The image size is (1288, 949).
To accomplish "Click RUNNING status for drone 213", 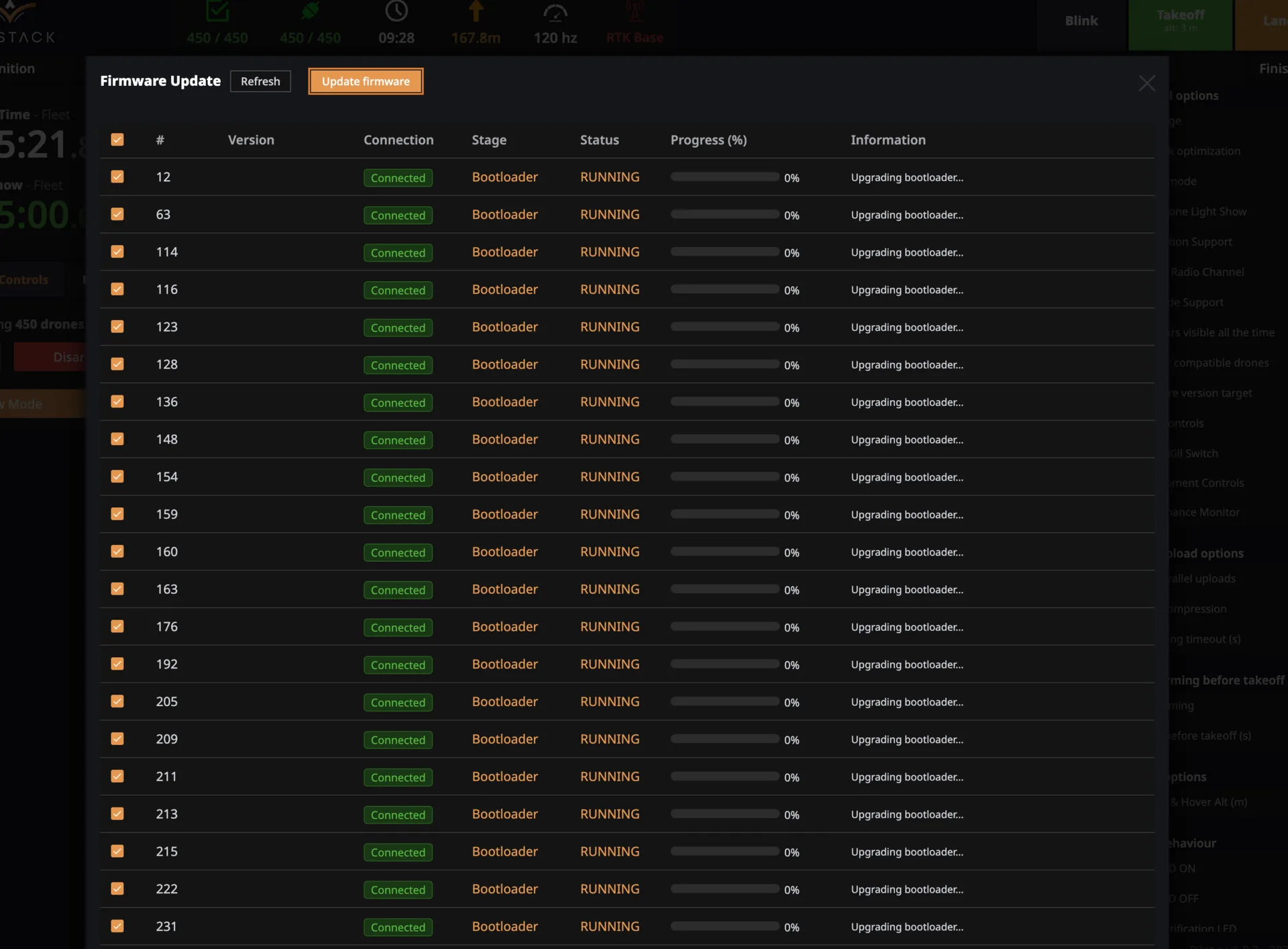I will [610, 813].
